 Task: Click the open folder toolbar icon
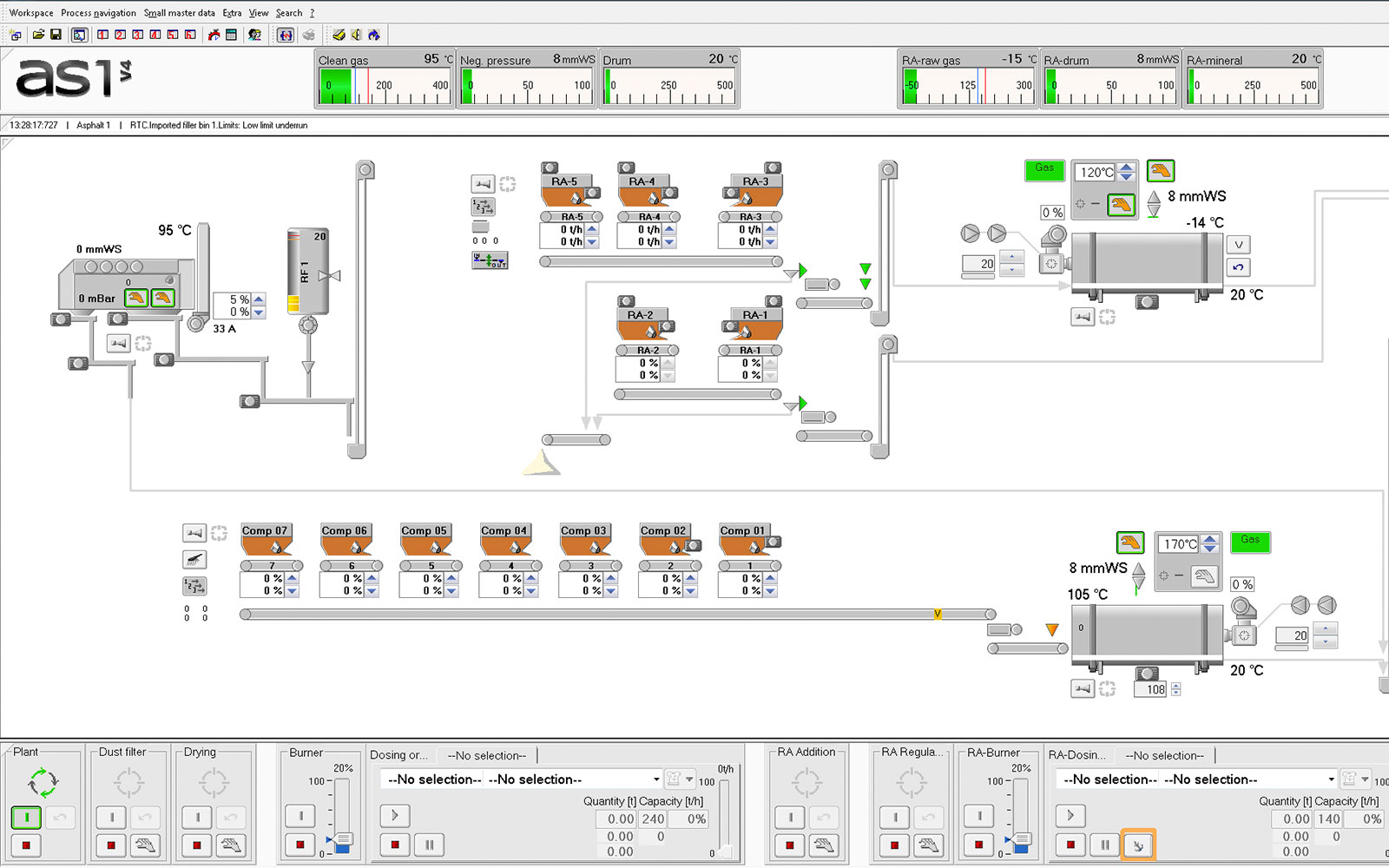point(38,35)
